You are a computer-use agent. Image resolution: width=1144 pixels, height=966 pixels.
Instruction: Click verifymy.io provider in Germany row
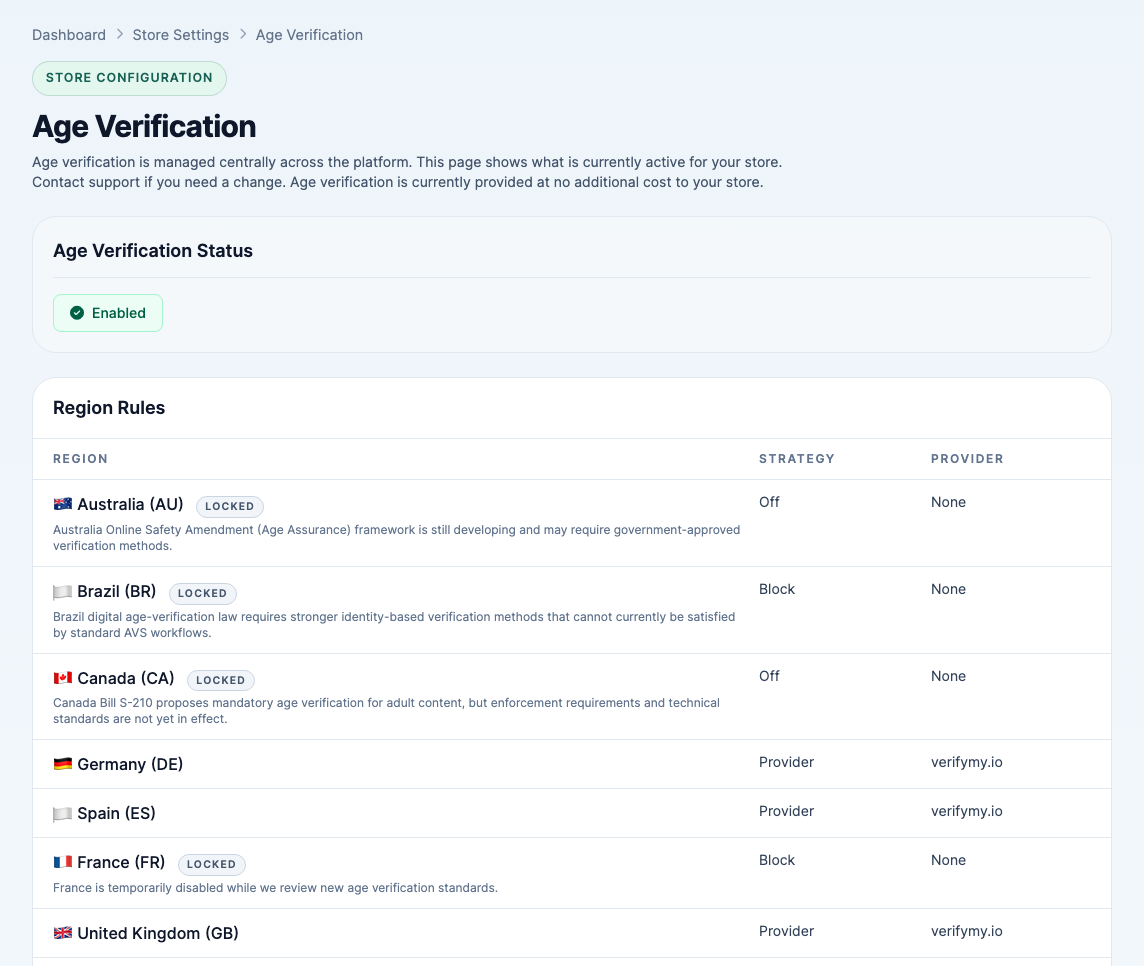[x=967, y=762]
